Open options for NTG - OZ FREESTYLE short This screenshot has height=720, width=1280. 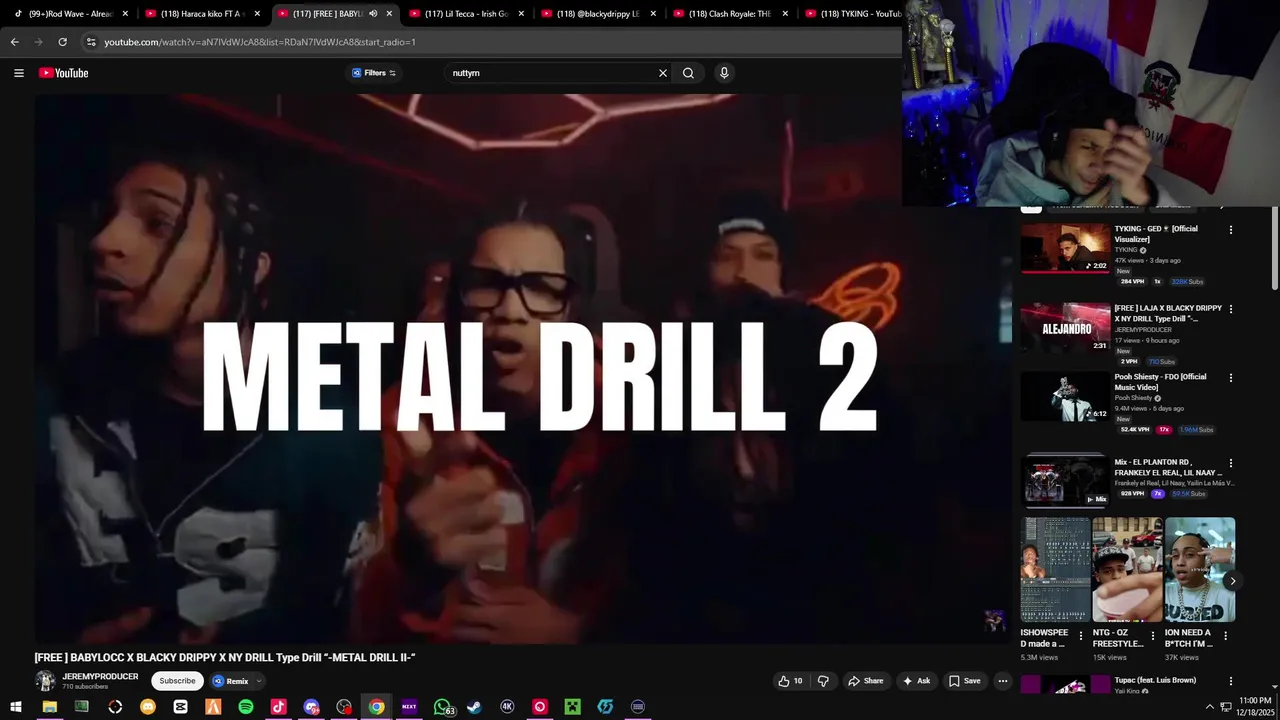click(x=1152, y=635)
